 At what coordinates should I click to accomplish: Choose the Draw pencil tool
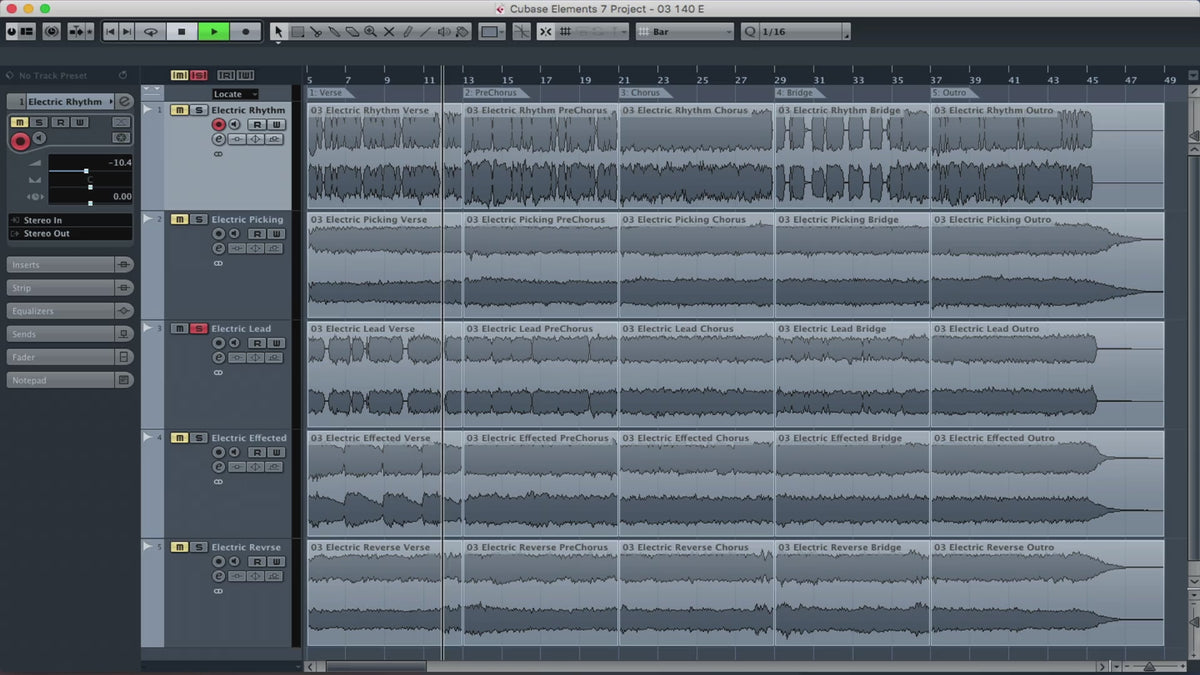click(407, 32)
